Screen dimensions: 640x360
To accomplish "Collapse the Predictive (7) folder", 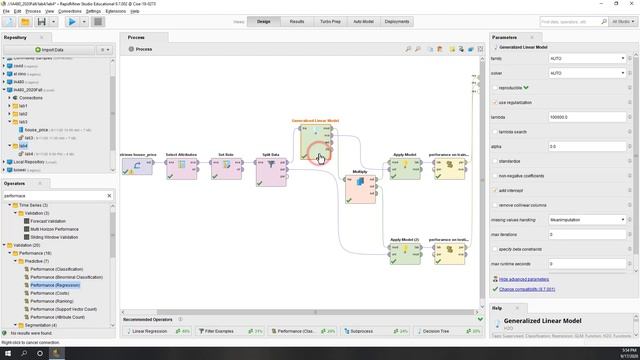I will (16, 261).
